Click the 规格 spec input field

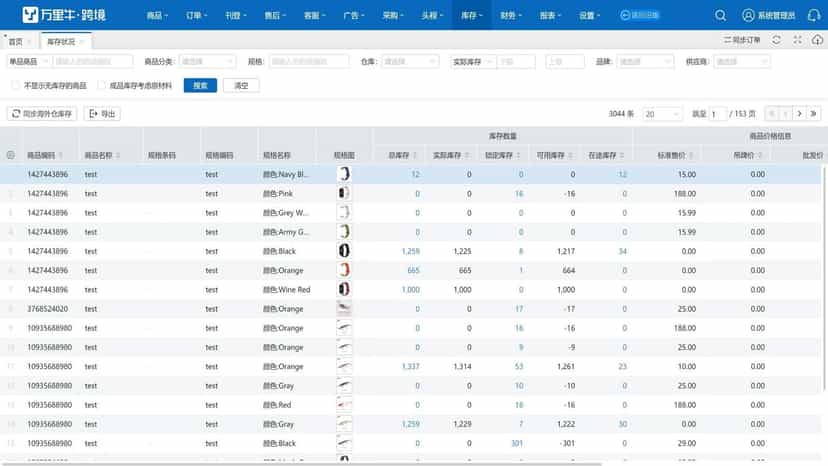click(x=309, y=61)
